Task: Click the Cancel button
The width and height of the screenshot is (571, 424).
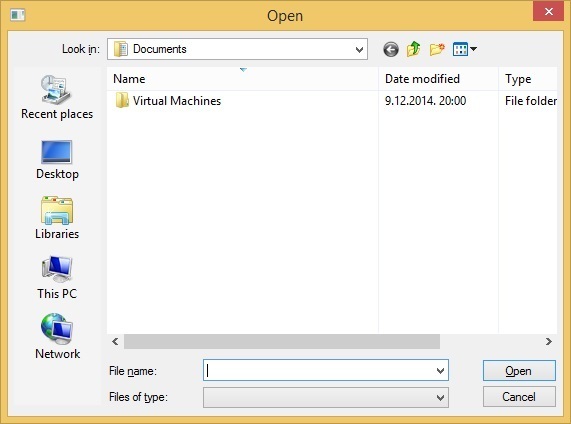Action: pos(519,397)
